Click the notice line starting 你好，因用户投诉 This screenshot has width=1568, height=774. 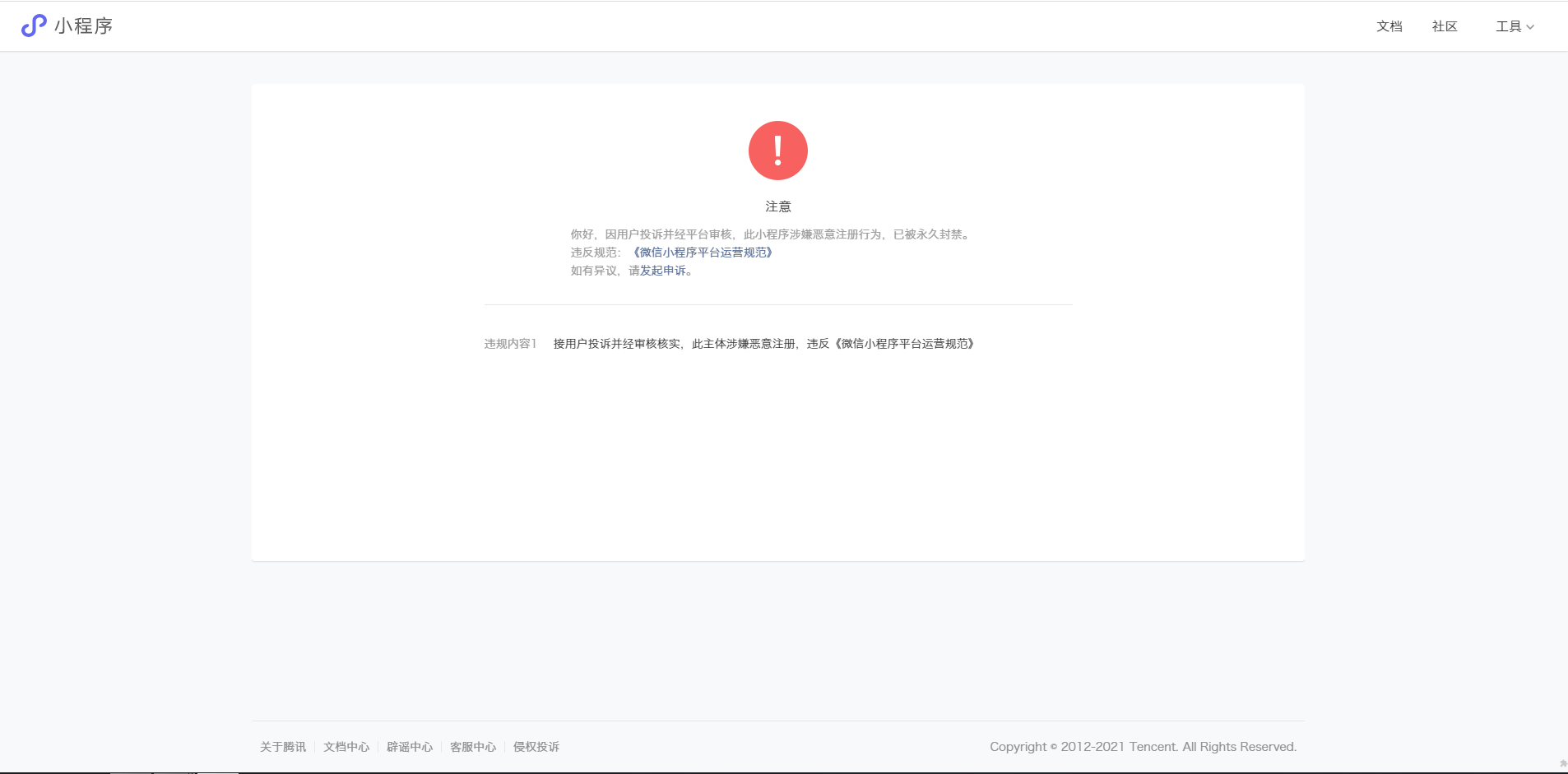point(772,234)
